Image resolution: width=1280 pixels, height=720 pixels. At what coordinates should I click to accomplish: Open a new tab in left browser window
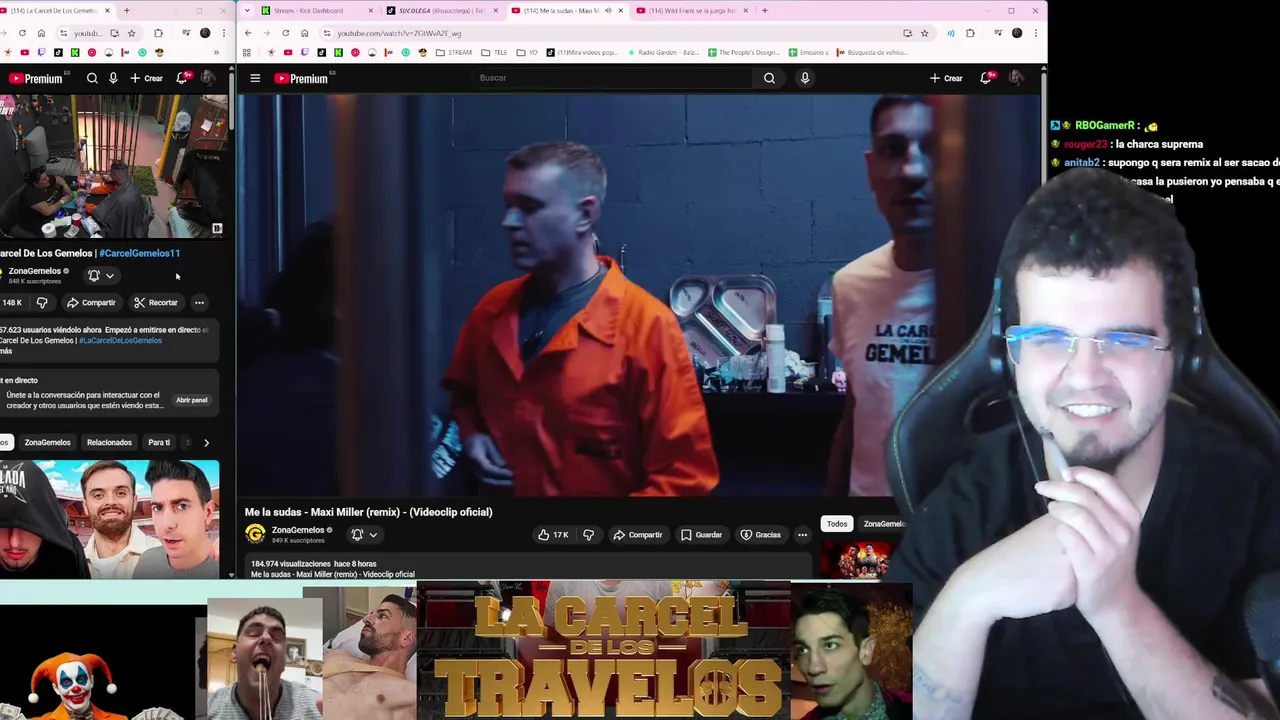click(x=126, y=11)
